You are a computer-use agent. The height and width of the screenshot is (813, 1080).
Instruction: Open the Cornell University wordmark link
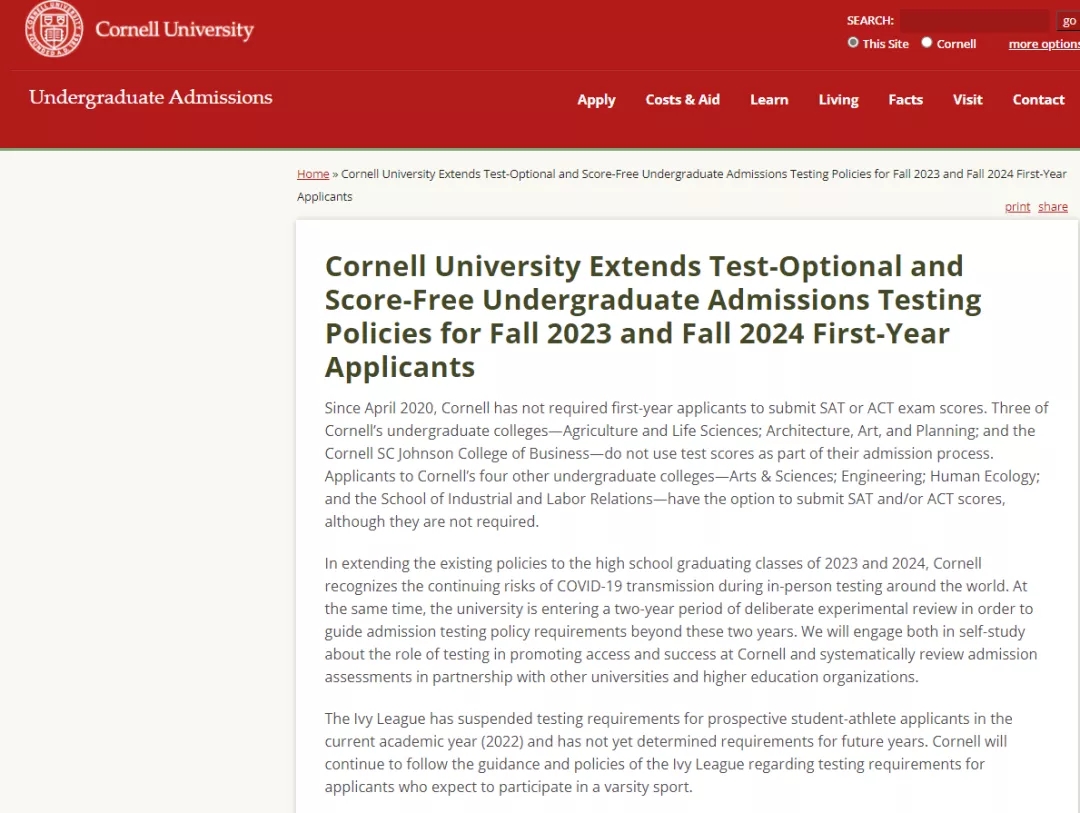tap(174, 30)
